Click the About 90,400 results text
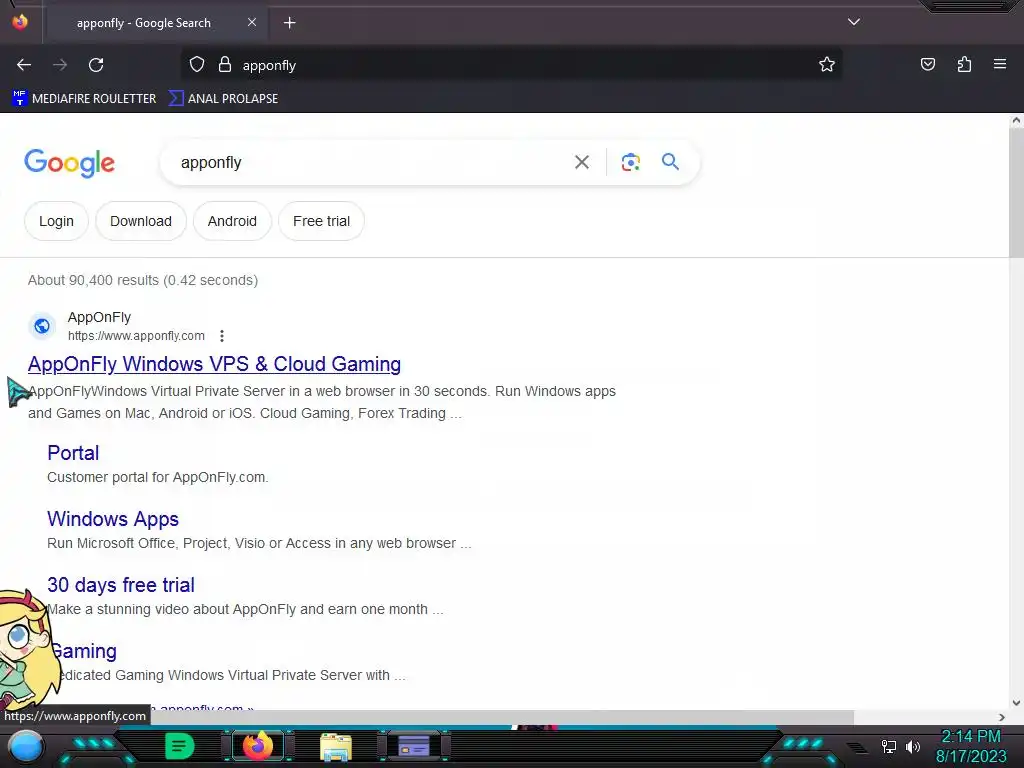The width and height of the screenshot is (1024, 768). pyautogui.click(x=142, y=280)
